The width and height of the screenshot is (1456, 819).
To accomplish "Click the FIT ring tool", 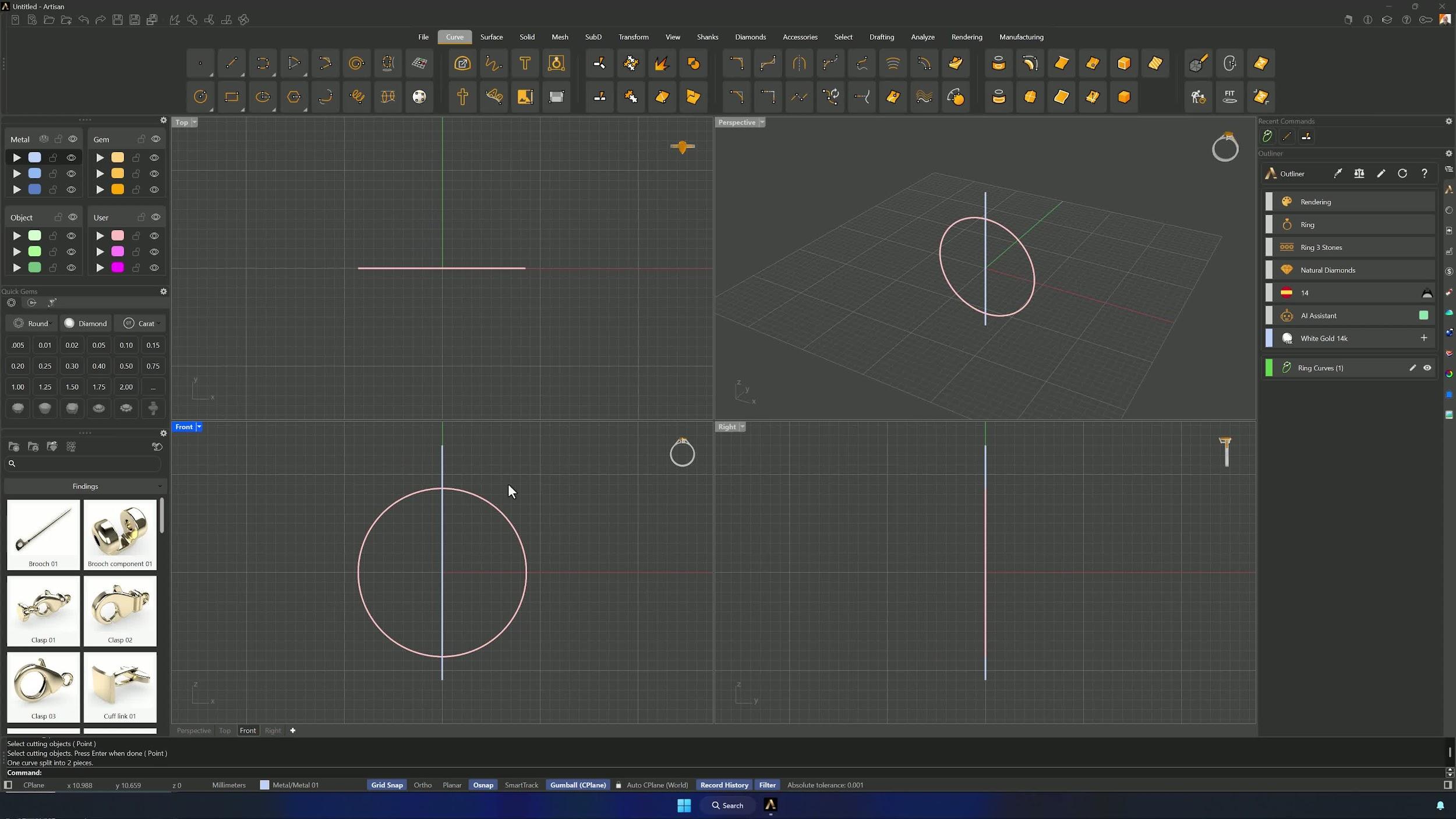I will coord(1229,97).
